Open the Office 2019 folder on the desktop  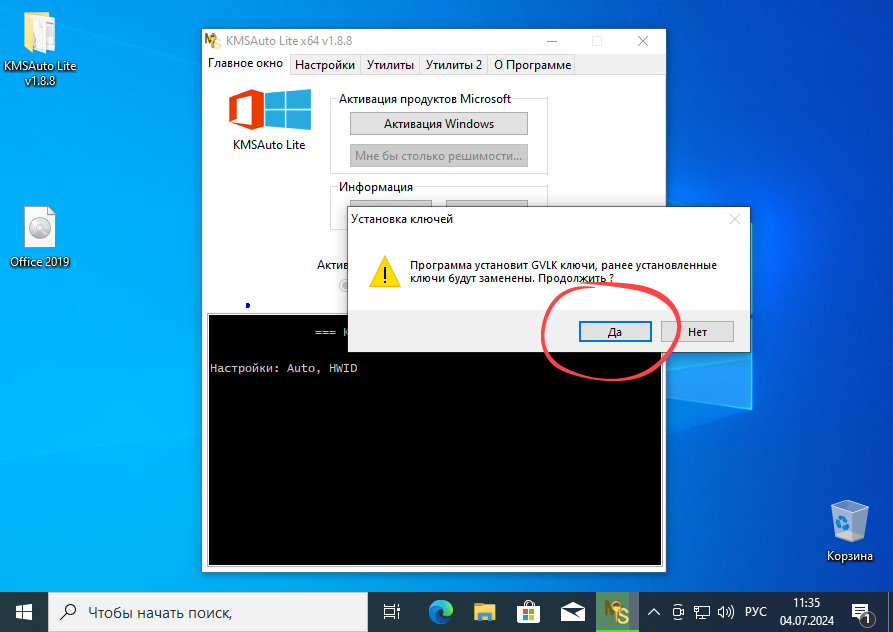pos(40,225)
